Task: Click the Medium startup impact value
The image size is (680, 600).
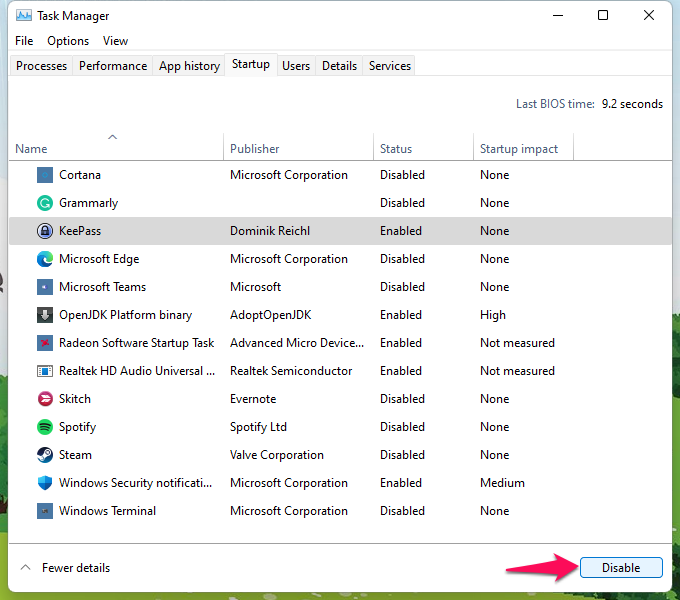Action: point(502,483)
